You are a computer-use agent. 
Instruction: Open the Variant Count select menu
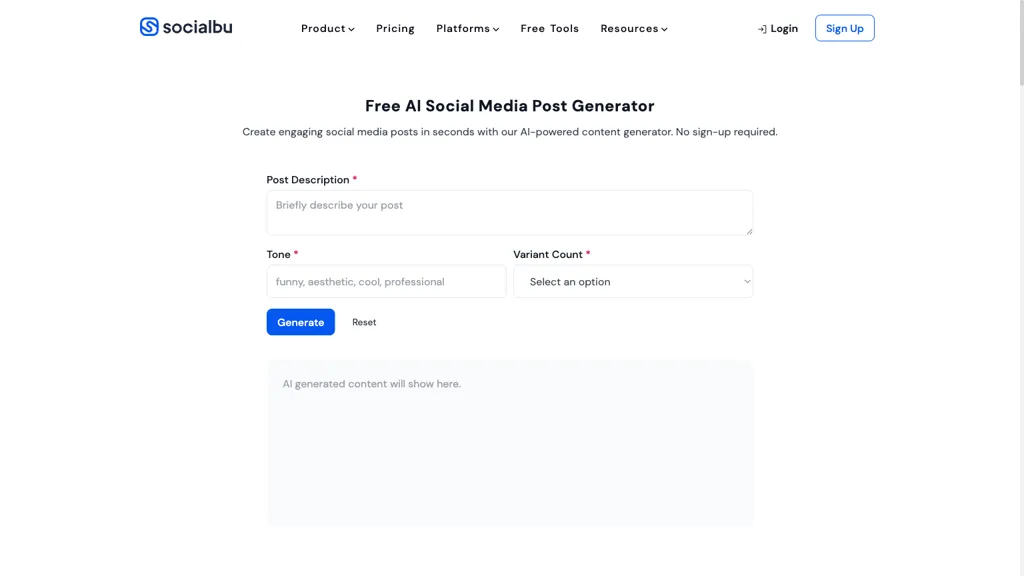click(633, 281)
